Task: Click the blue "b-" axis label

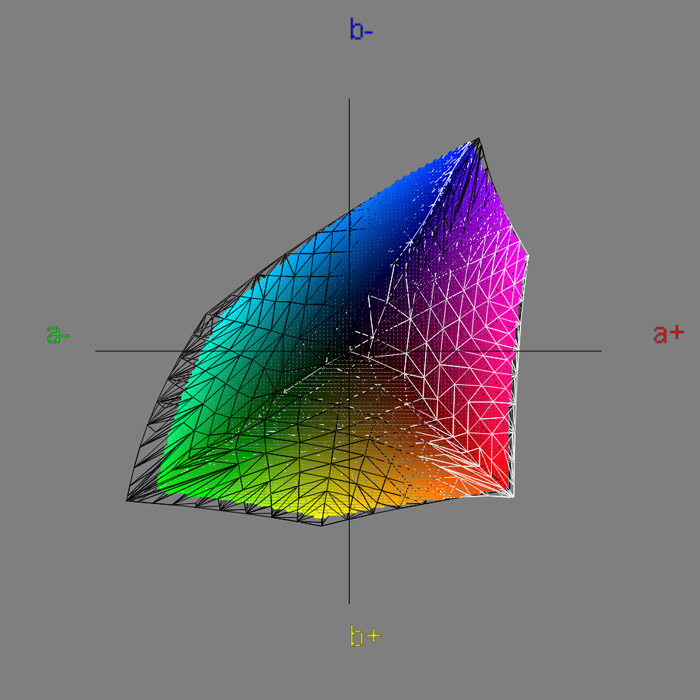Action: click(361, 30)
